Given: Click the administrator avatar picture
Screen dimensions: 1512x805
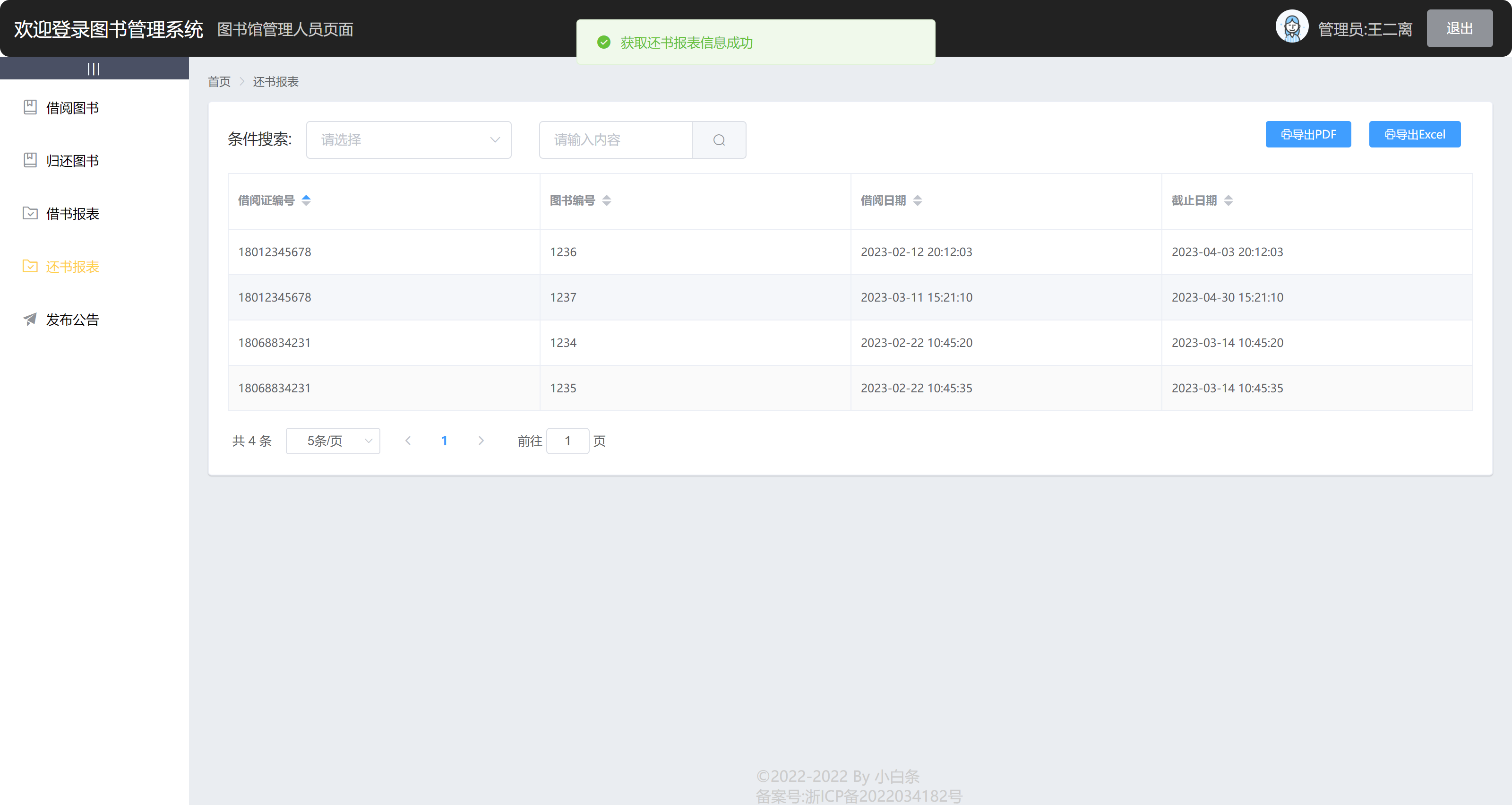Looking at the screenshot, I should point(1291,27).
